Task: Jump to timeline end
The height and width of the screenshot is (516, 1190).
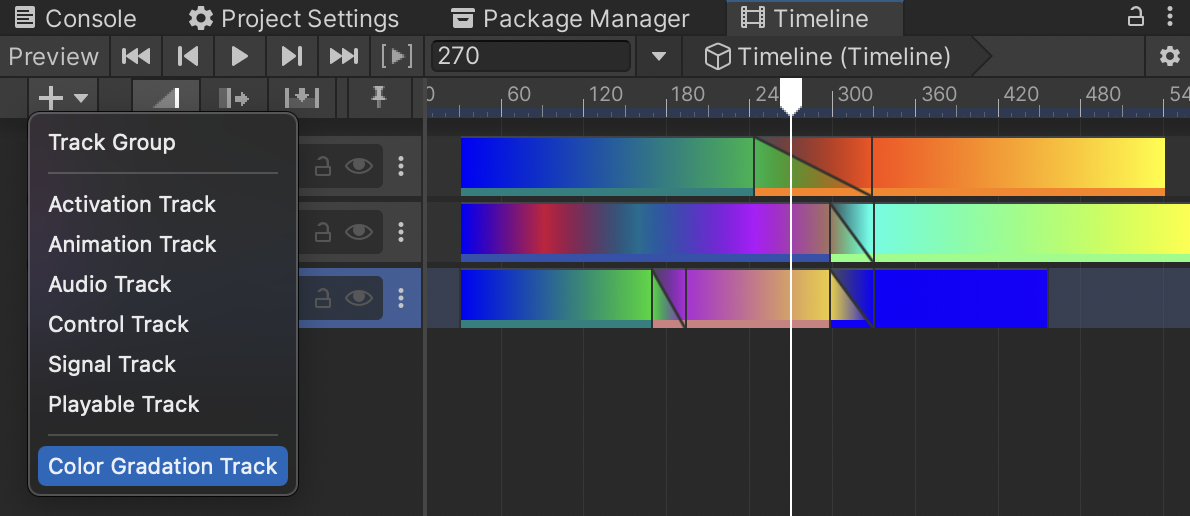Action: [343, 56]
